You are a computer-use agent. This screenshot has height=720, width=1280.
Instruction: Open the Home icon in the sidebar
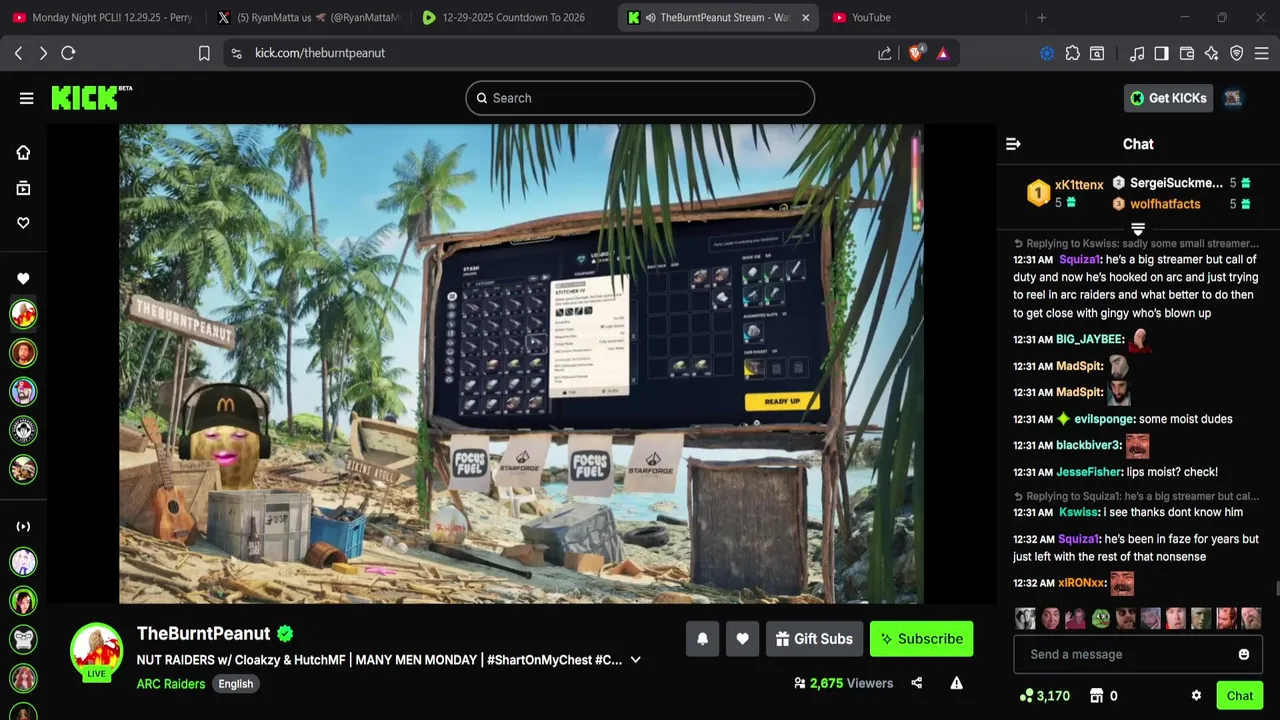pyautogui.click(x=23, y=152)
